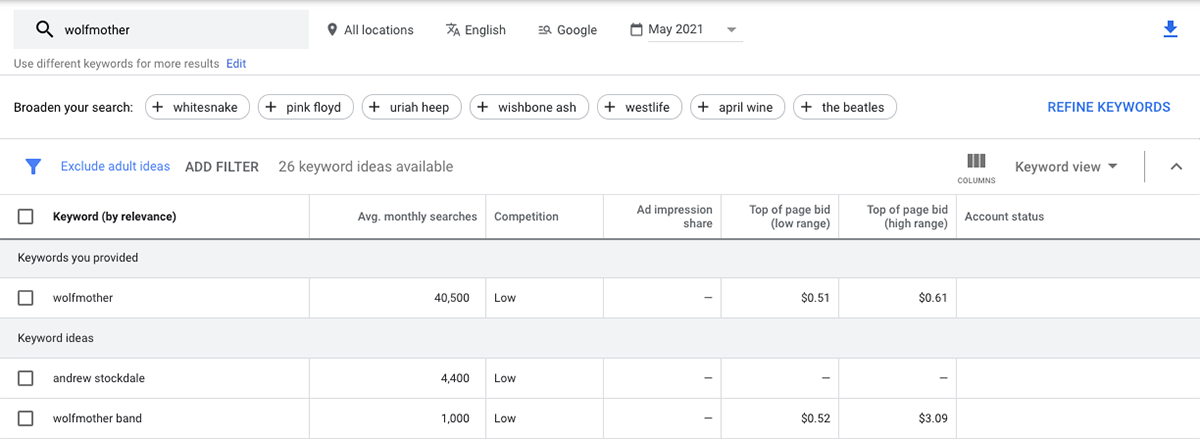Viewport: 1200px width, 439px height.
Task: Click the download keyword ideas icon
Action: 1171,30
